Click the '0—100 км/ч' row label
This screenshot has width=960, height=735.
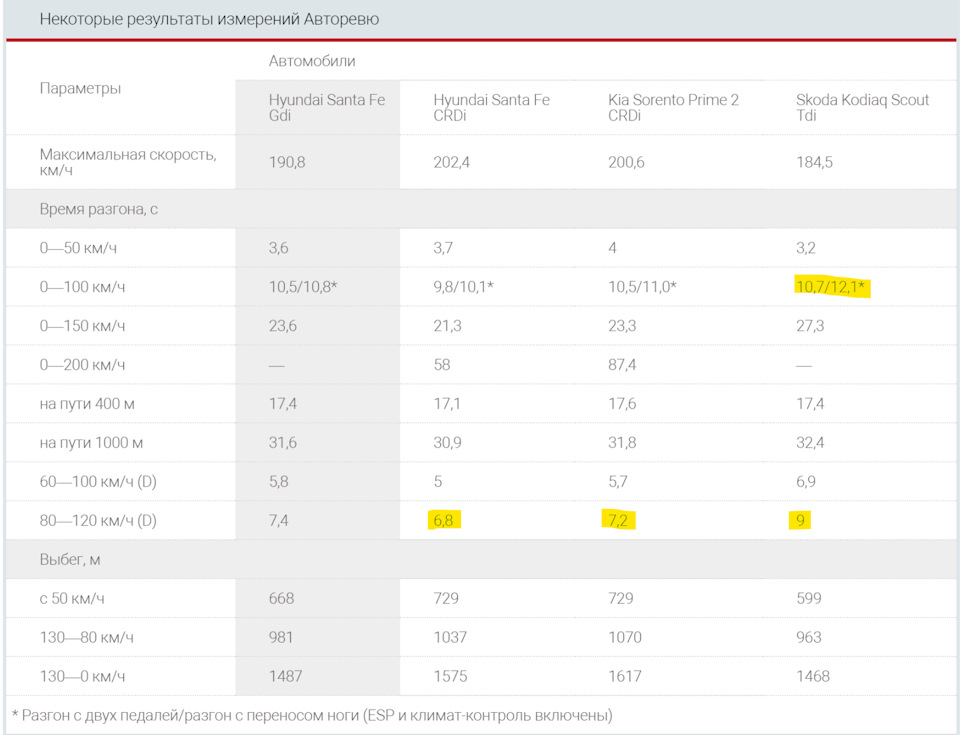pyautogui.click(x=82, y=287)
